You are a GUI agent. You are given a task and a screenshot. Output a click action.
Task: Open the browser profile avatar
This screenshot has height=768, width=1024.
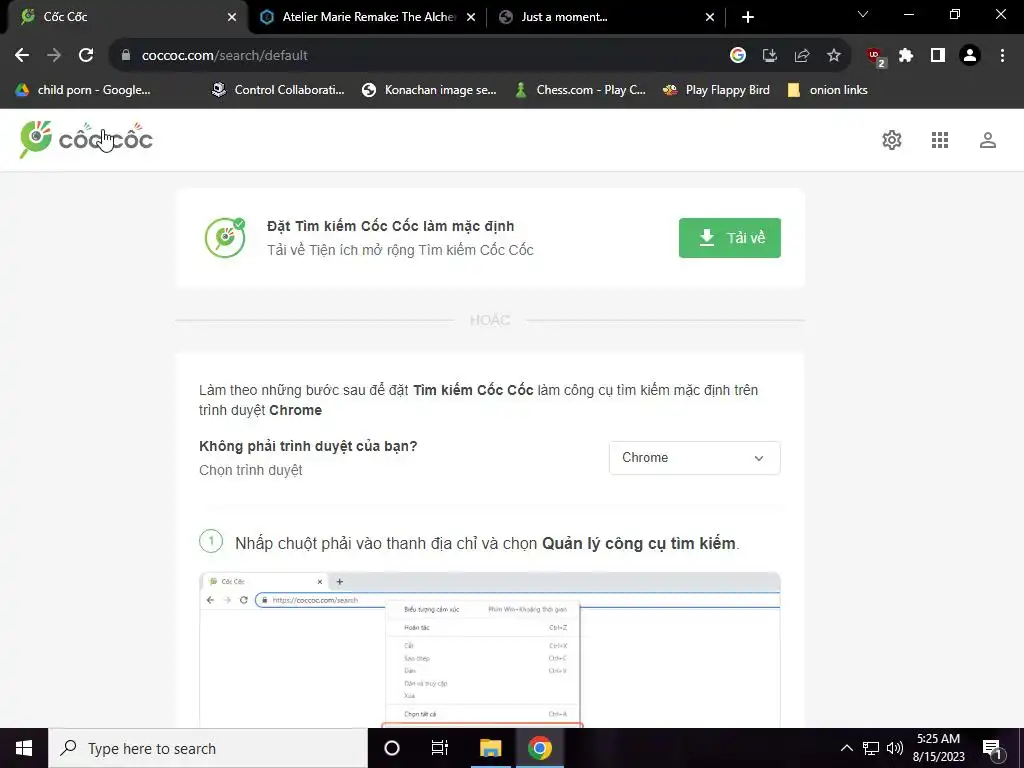point(970,56)
